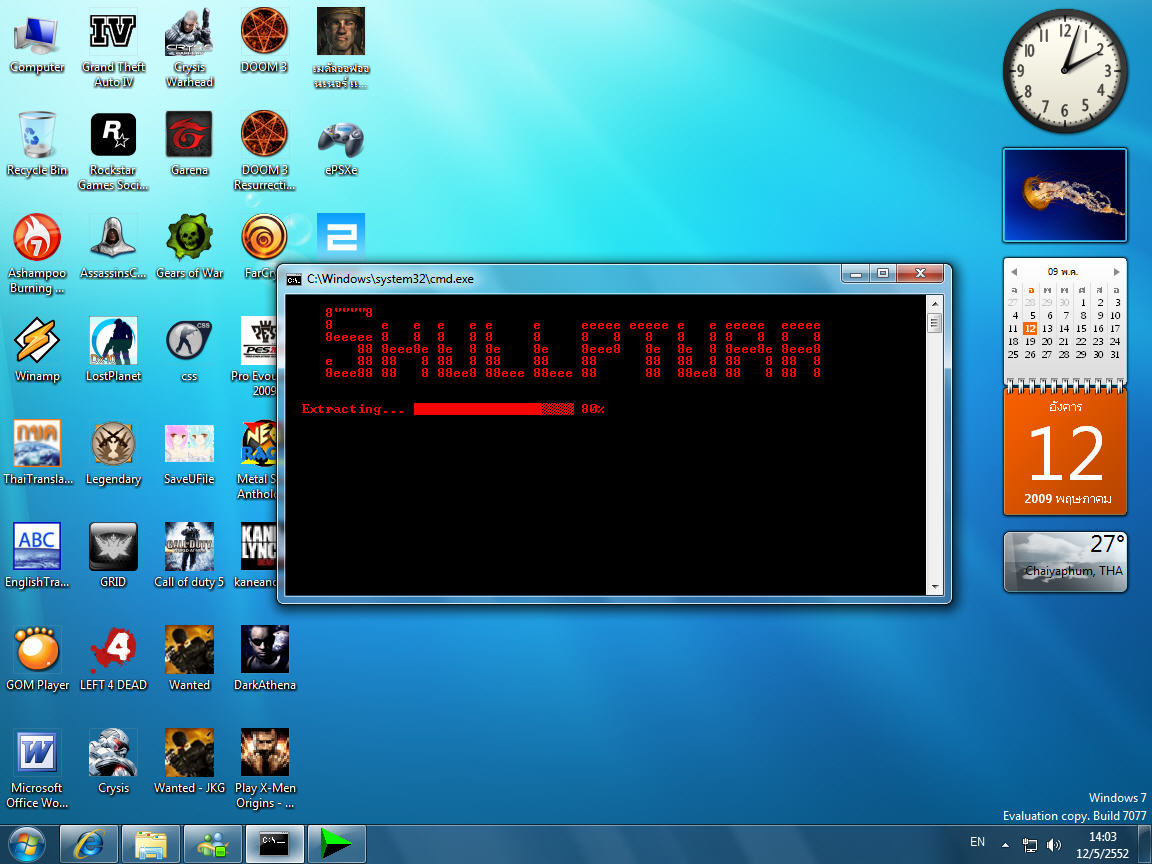This screenshot has width=1152, height=864.
Task: Click the network tray icon
Action: (x=1030, y=846)
